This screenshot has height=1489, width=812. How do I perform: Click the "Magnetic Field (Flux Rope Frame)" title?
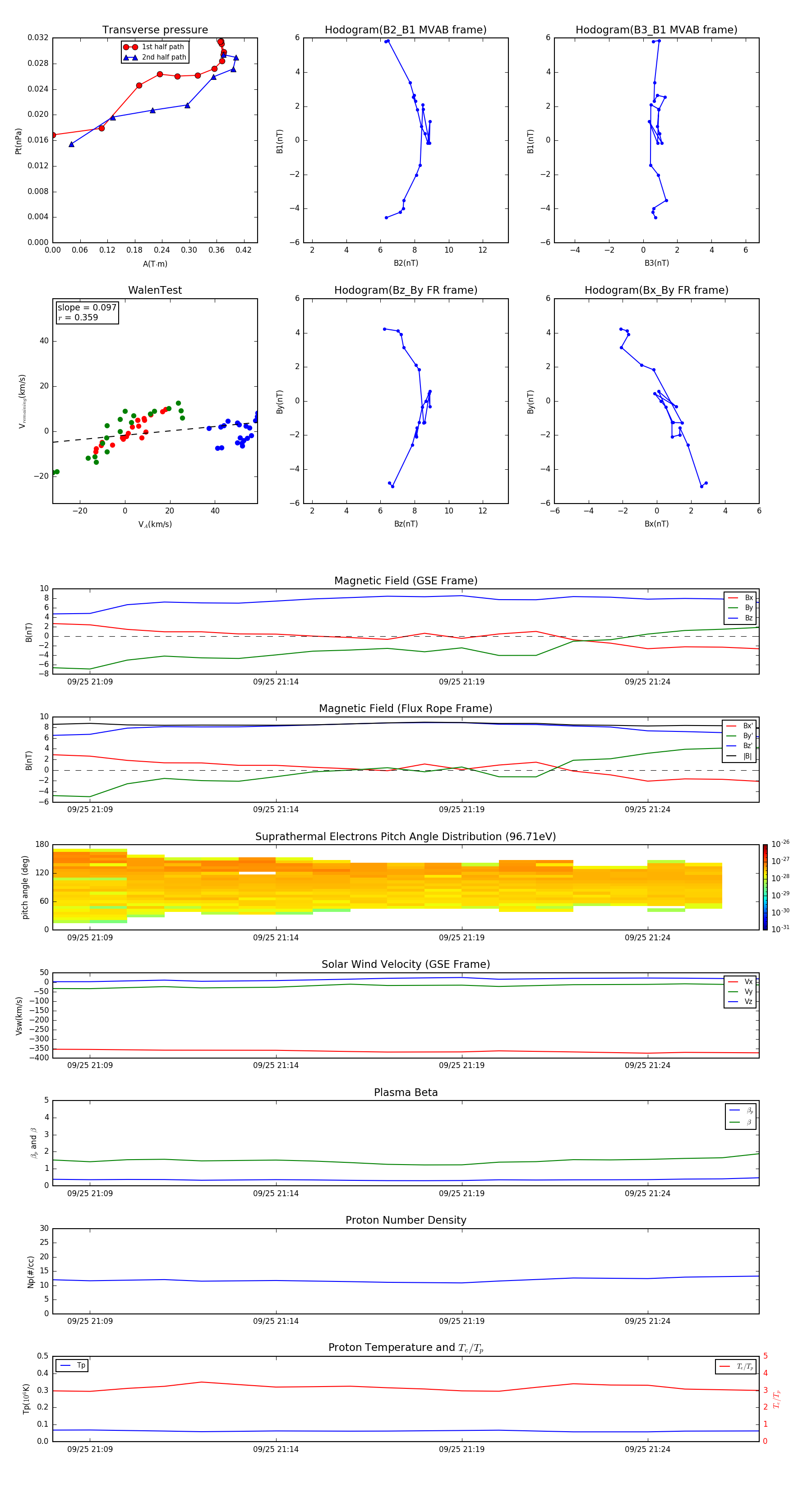406,709
